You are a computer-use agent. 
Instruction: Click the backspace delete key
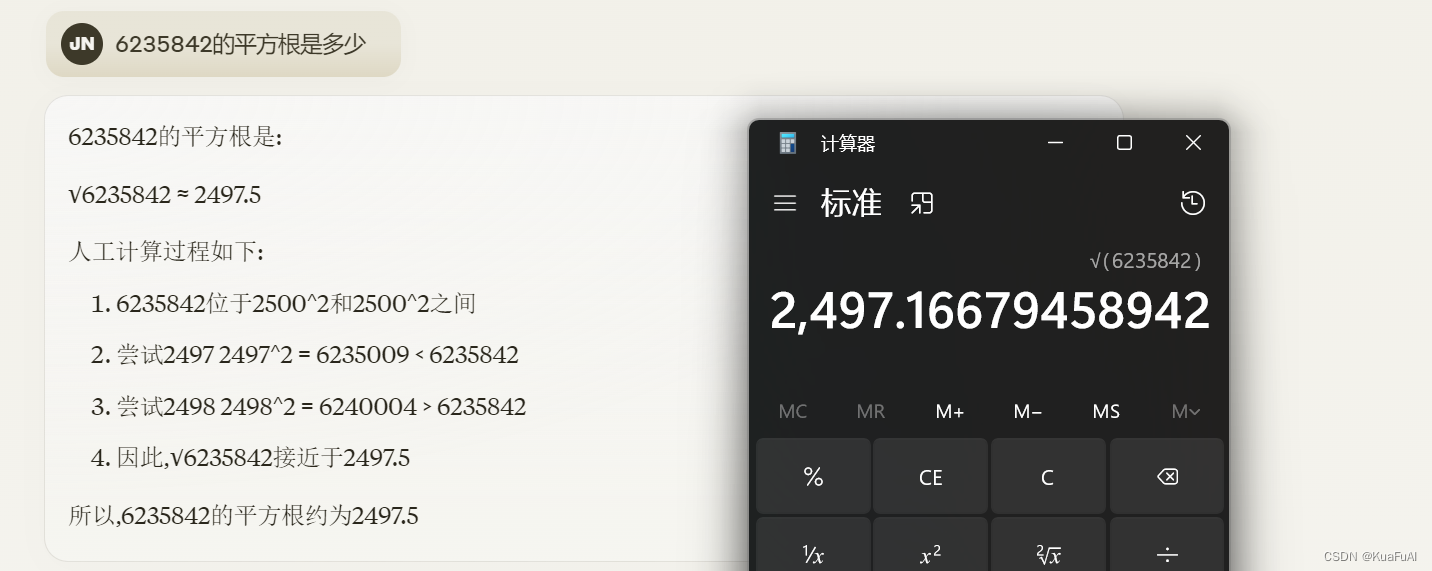1167,476
